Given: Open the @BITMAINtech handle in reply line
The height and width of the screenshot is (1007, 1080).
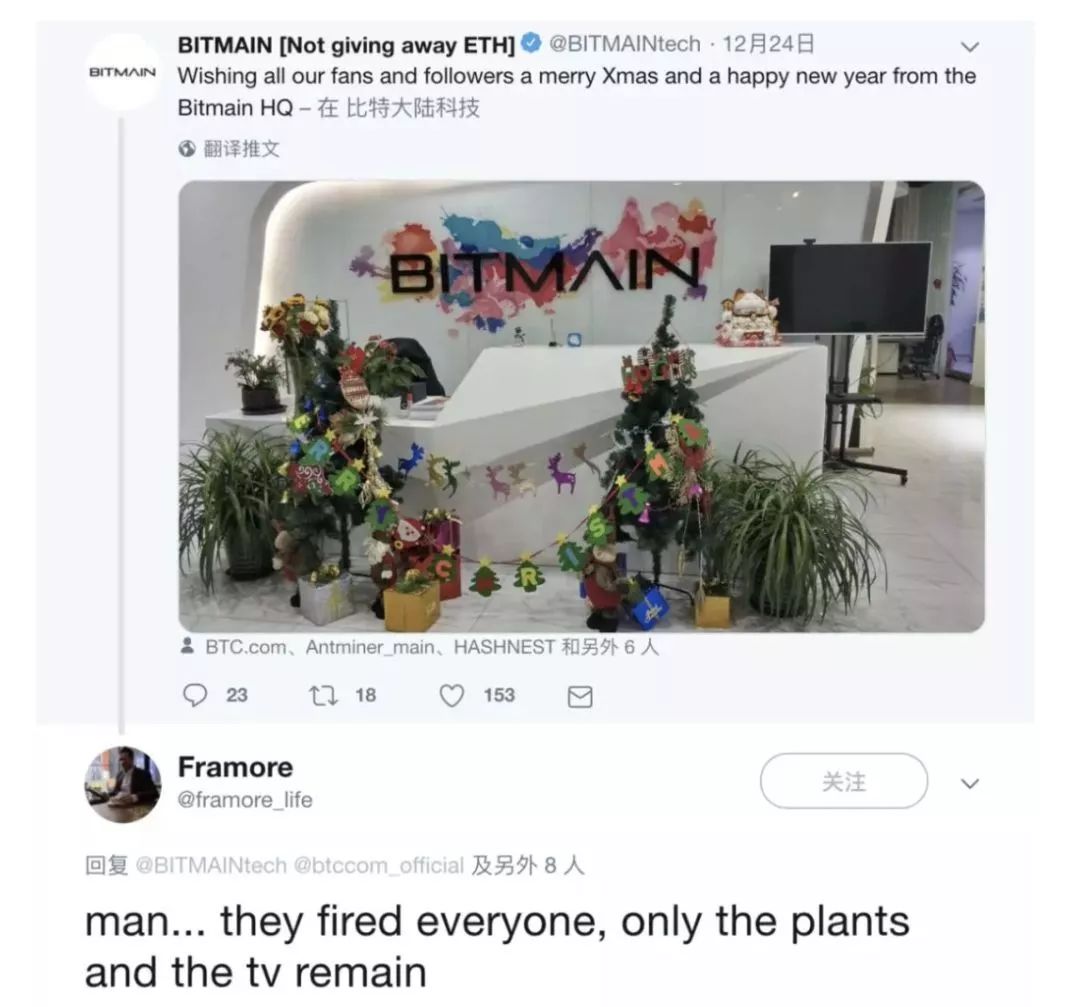Looking at the screenshot, I should point(210,865).
